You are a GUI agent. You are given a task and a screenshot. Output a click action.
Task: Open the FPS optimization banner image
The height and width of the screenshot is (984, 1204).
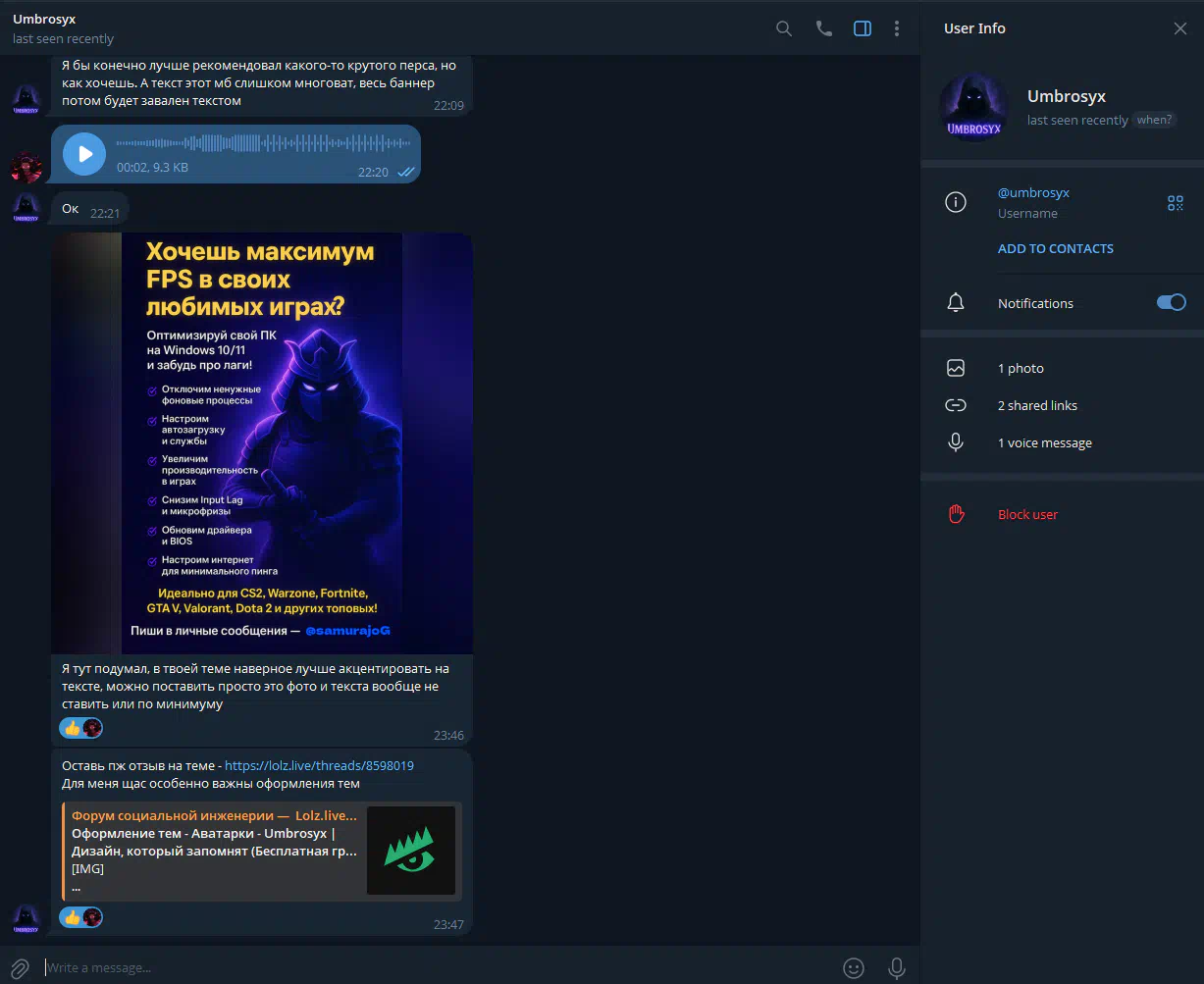(263, 442)
